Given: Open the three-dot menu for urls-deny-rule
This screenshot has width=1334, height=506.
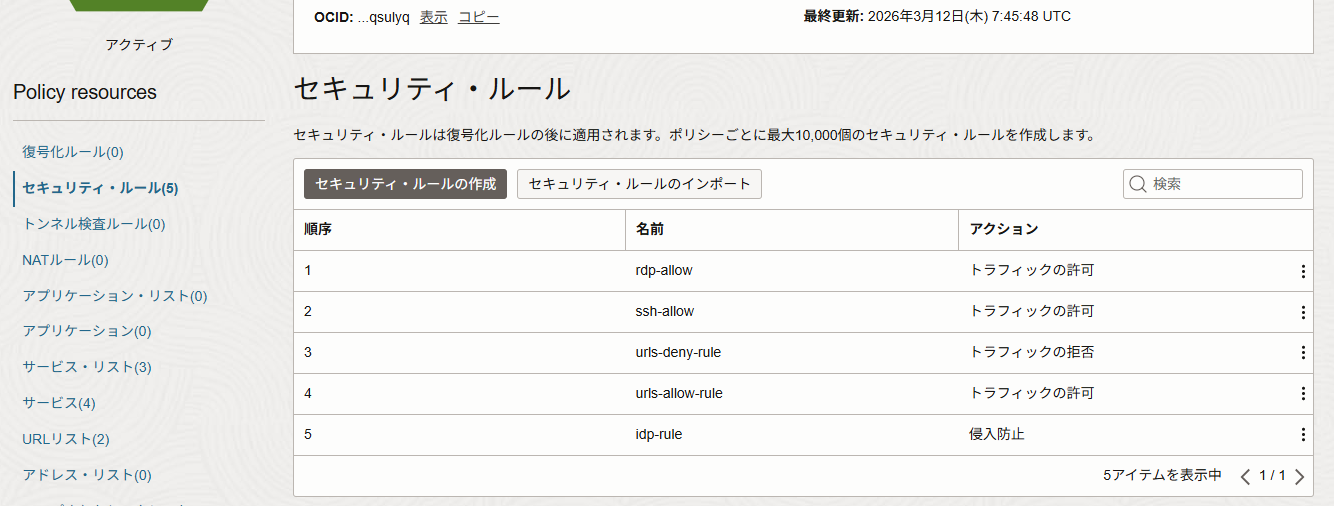Looking at the screenshot, I should point(1302,353).
